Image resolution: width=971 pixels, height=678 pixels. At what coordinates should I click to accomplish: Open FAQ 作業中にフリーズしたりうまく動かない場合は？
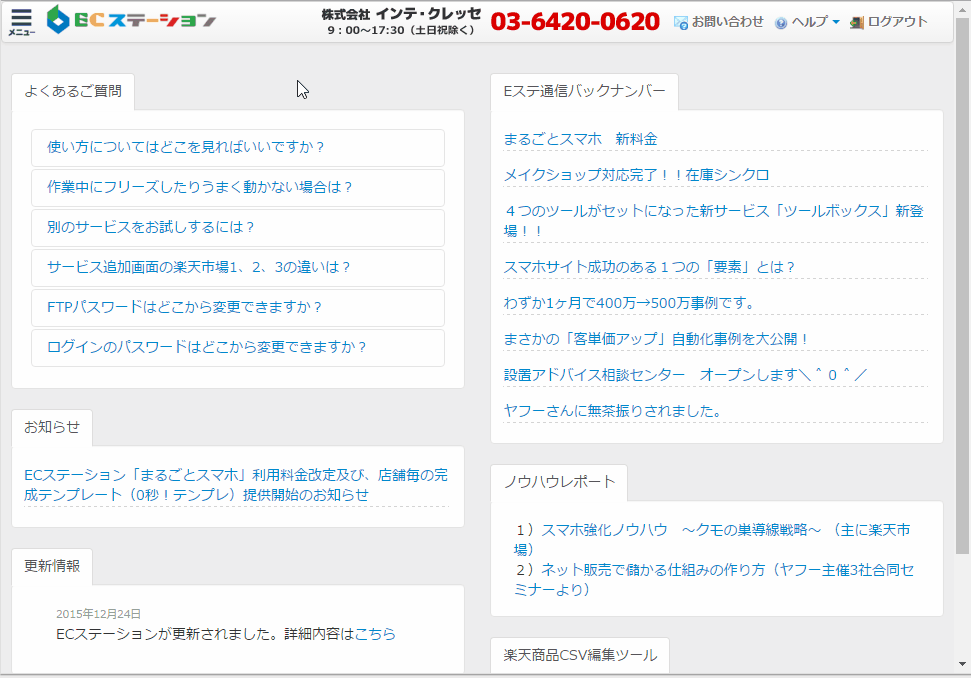[x=238, y=188]
